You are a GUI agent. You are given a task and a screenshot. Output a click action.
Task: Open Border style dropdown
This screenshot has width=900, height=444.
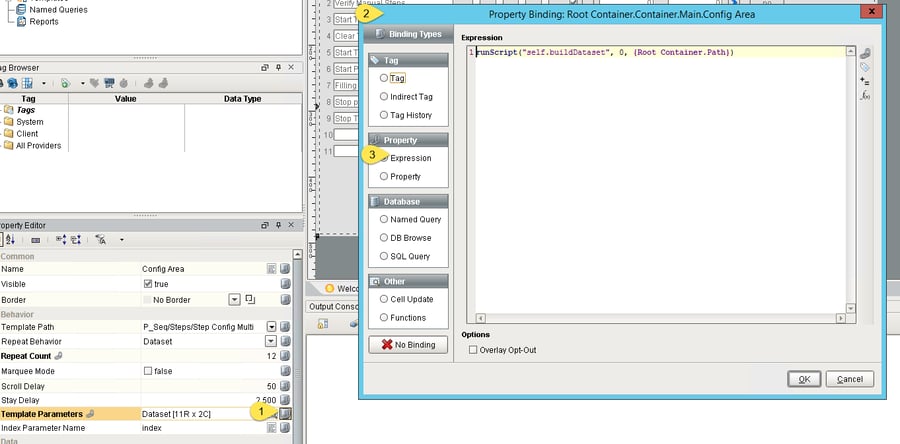coord(234,299)
